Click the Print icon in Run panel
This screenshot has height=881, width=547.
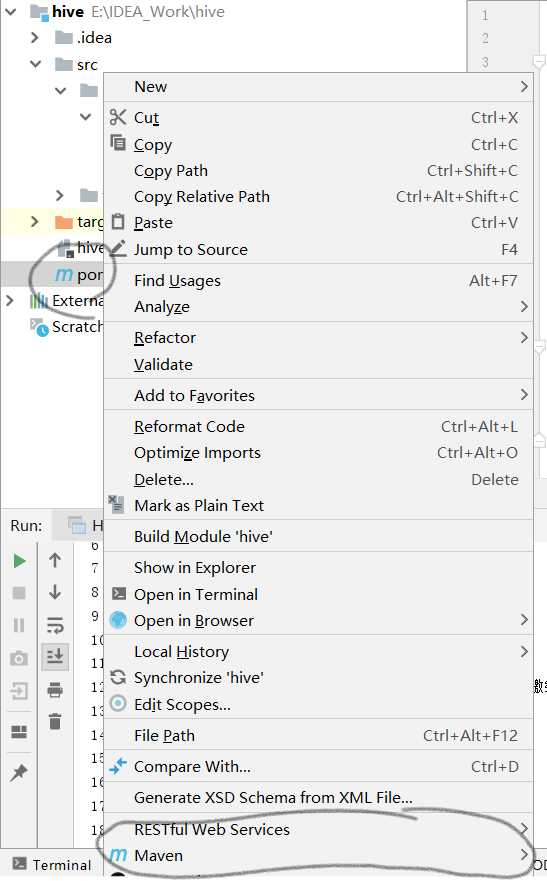[55, 689]
